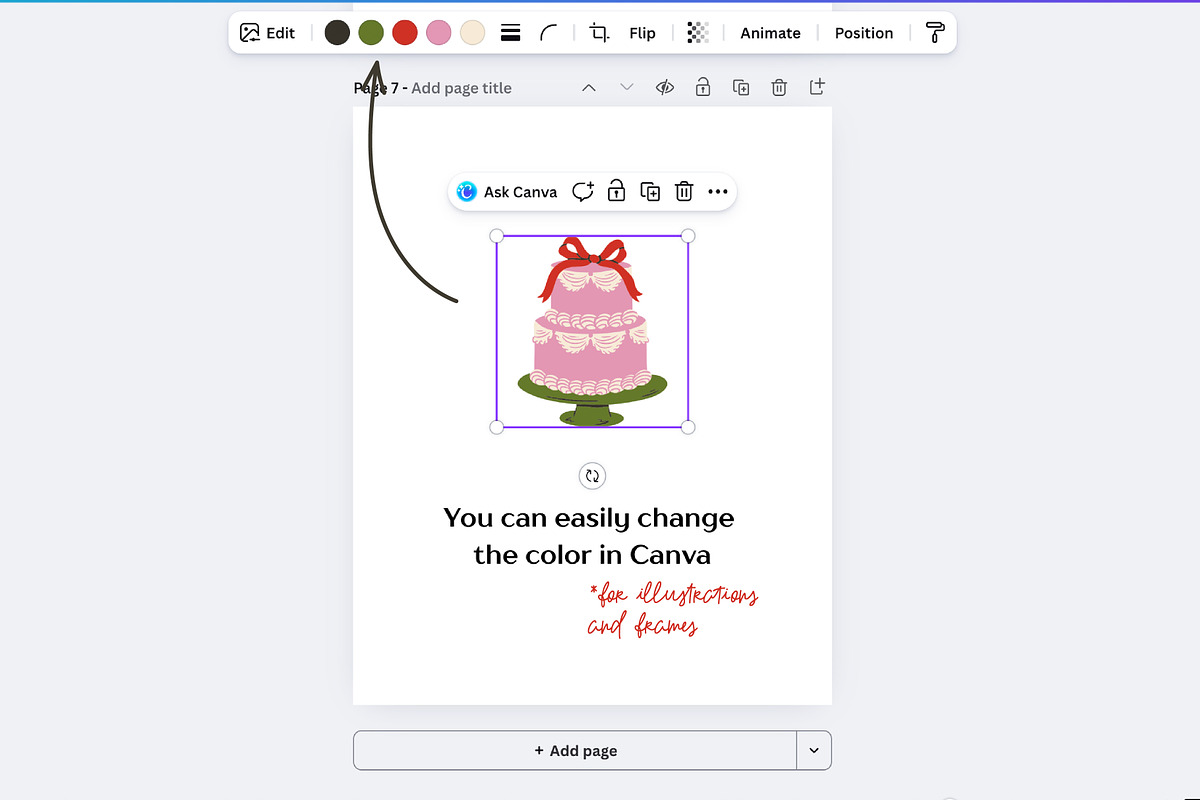Duplicate page 7
Screen dimensions: 1200x800
pyautogui.click(x=741, y=88)
